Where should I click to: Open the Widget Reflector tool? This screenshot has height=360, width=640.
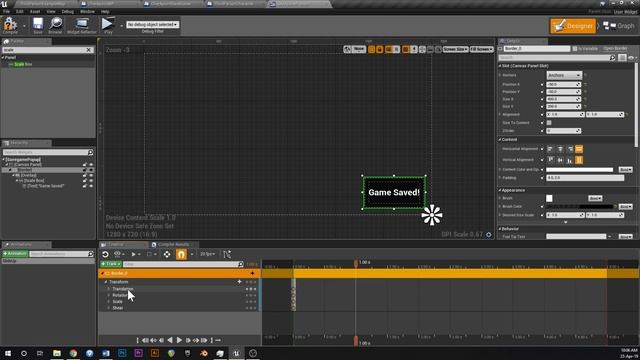point(82,24)
